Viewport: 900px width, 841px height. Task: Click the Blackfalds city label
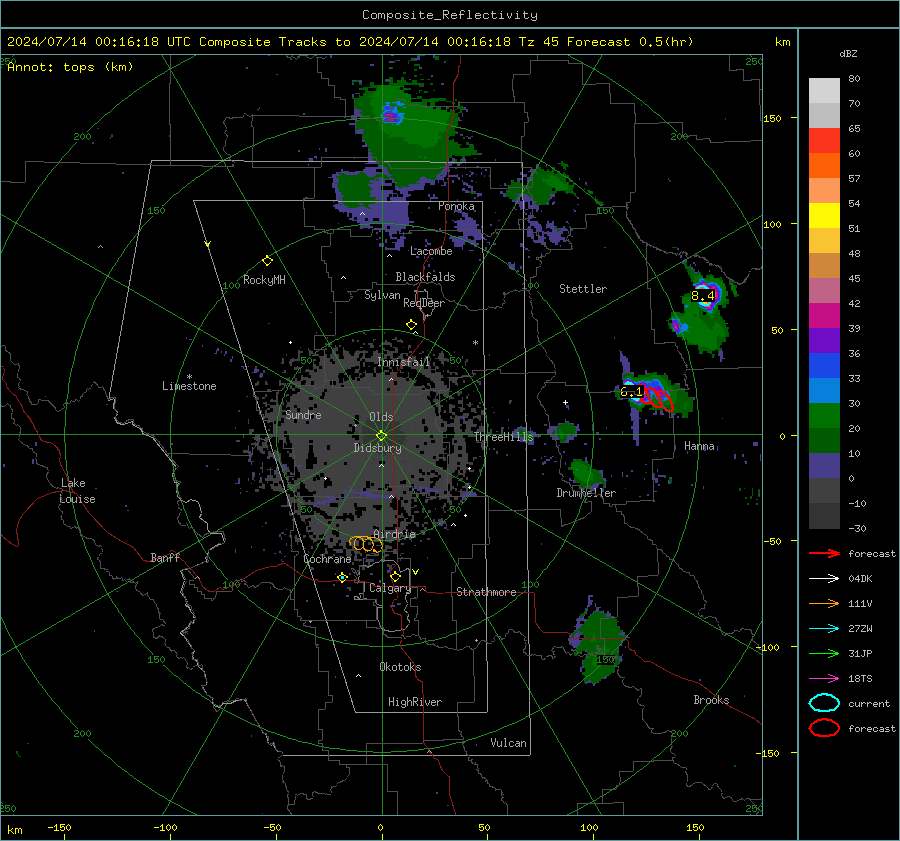click(x=425, y=277)
